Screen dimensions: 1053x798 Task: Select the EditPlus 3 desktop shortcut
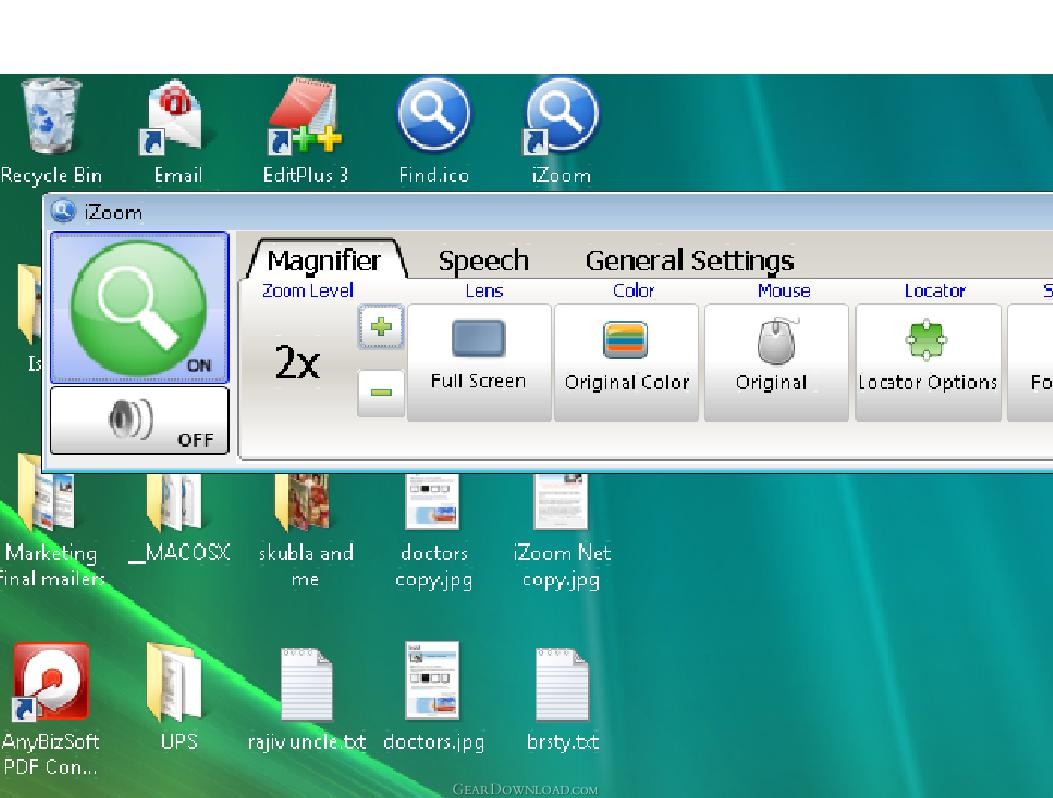pos(305,132)
